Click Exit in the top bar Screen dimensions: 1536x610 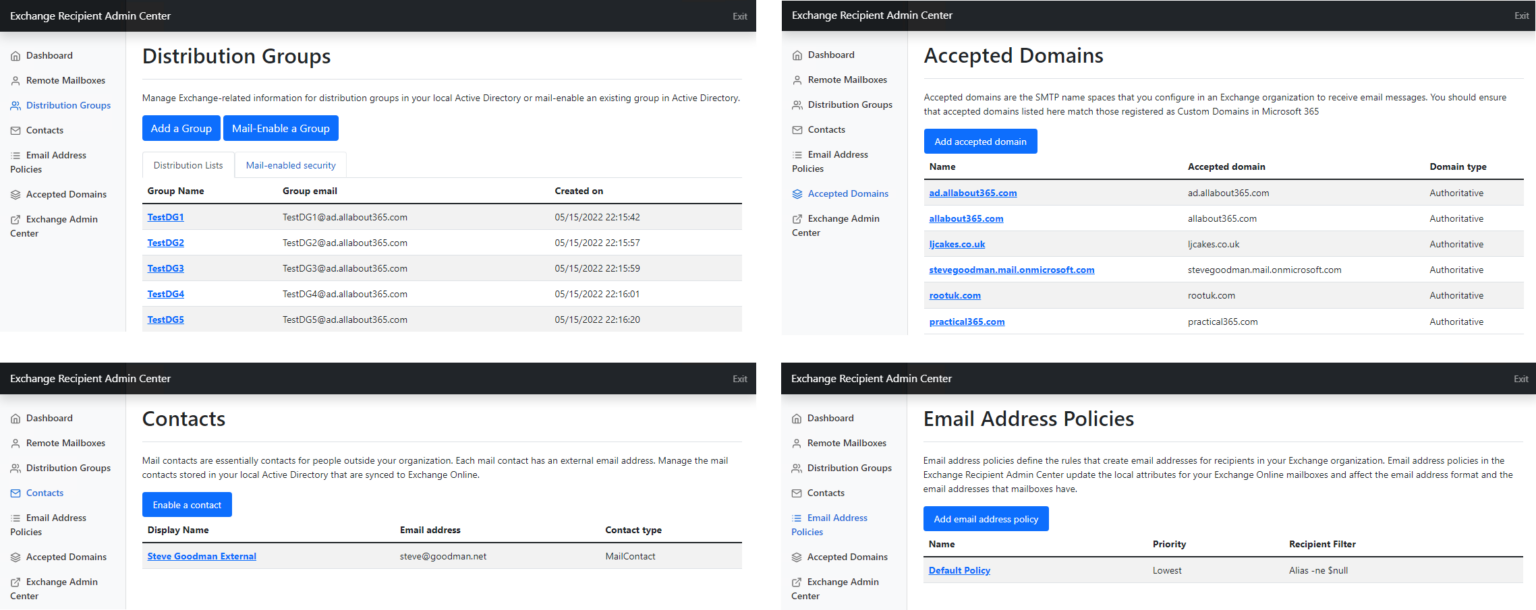(x=740, y=16)
